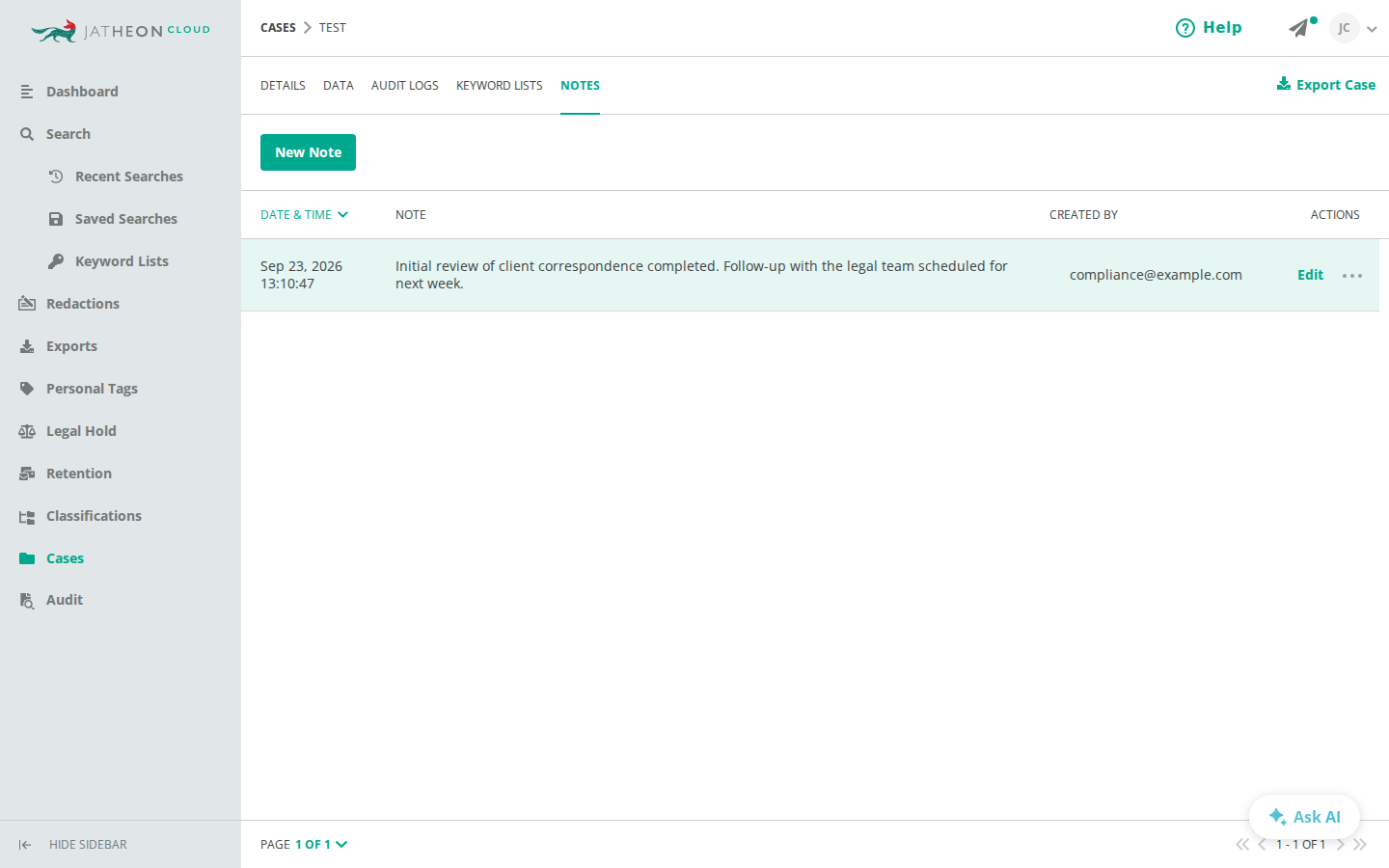
Task: Create a New Note
Action: point(308,152)
